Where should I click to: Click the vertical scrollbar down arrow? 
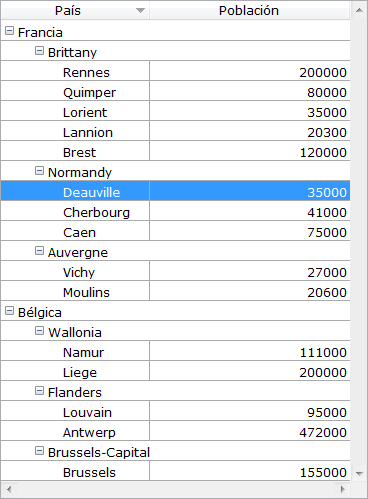pos(359,473)
